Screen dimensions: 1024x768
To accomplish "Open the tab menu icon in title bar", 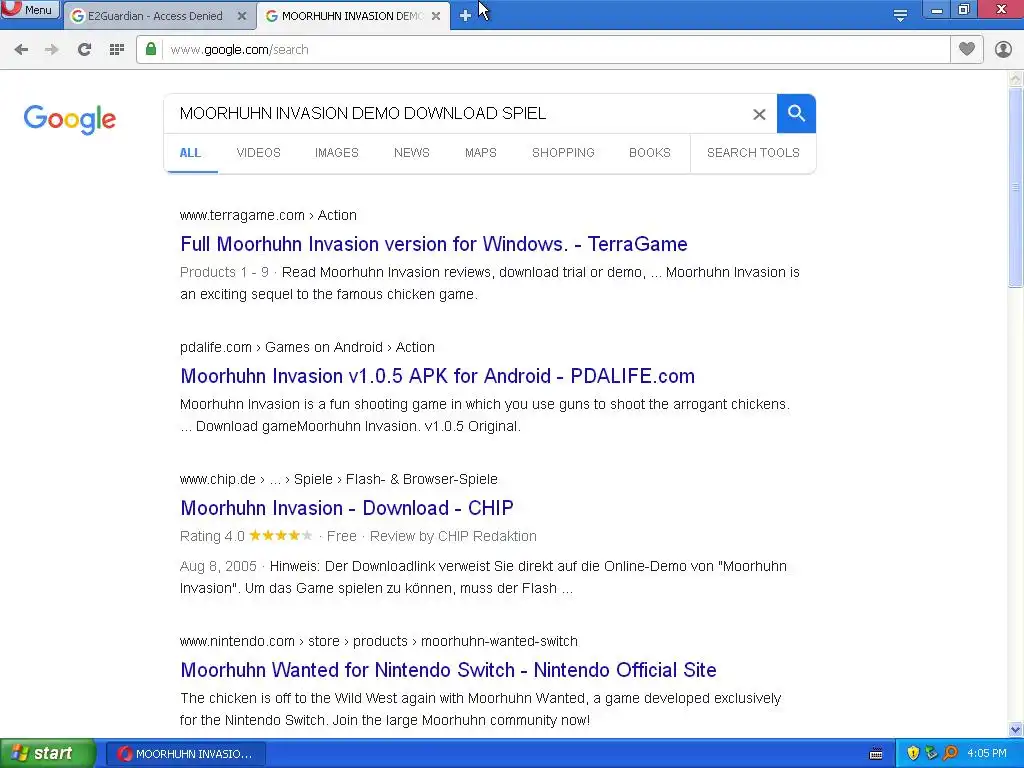I will pyautogui.click(x=900, y=16).
